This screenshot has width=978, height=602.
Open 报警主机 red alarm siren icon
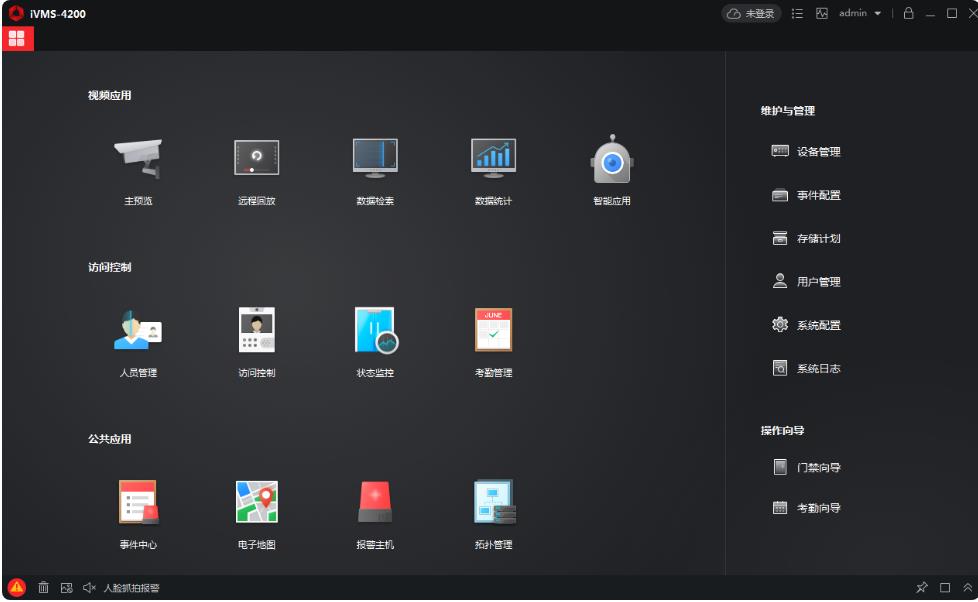pos(375,502)
